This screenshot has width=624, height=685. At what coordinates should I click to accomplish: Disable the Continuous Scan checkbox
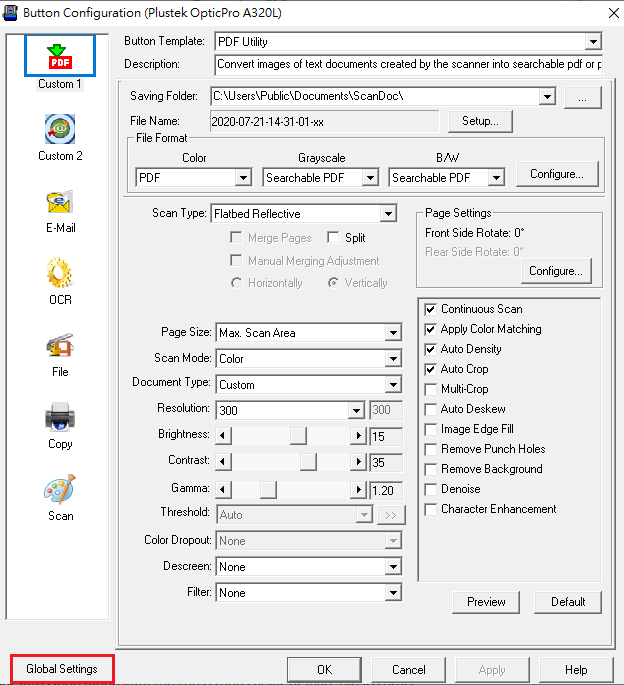(431, 309)
